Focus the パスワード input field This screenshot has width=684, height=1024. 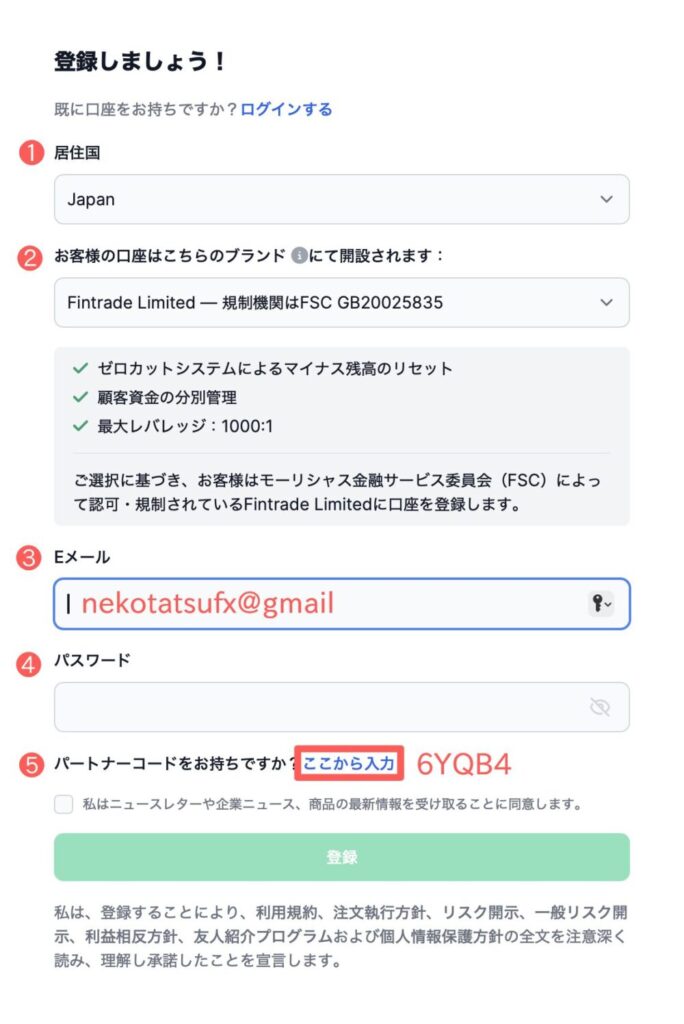tap(342, 707)
